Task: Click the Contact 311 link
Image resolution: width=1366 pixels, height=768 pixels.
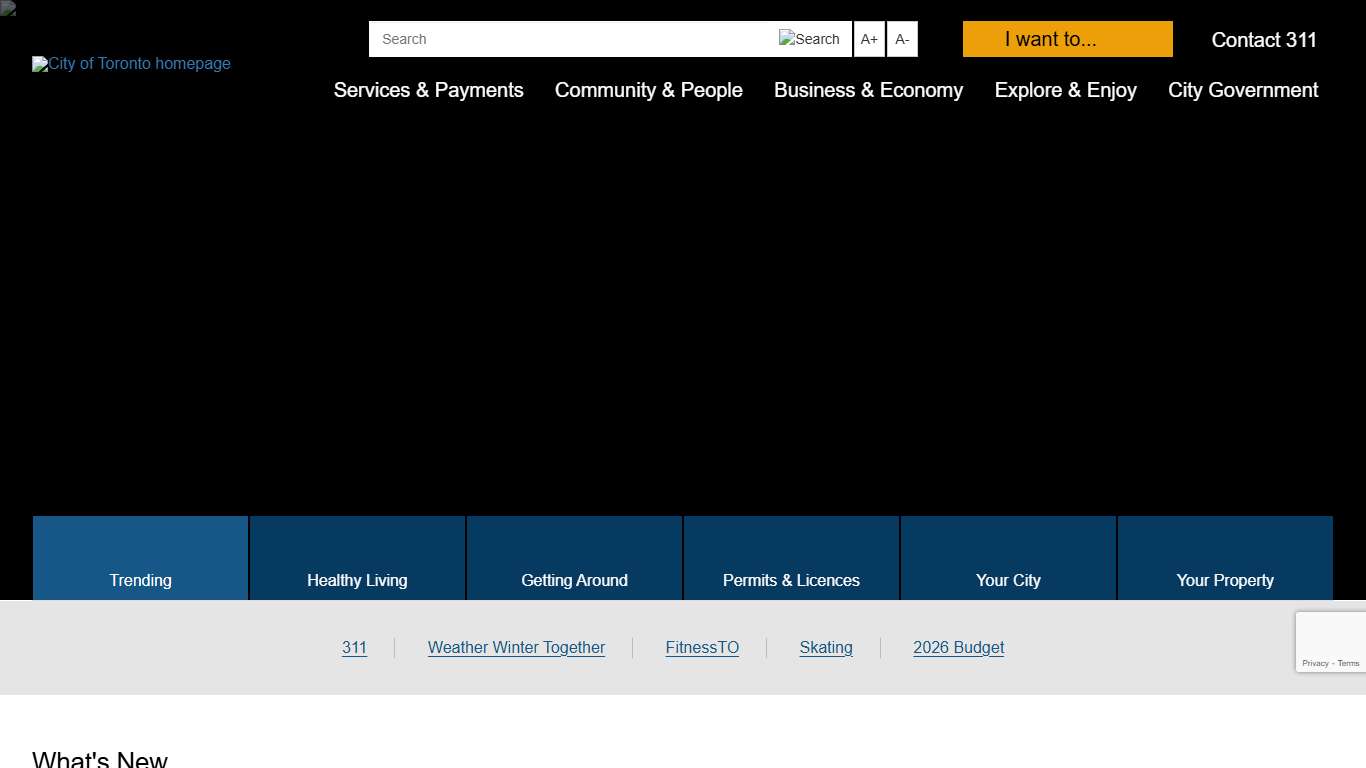Action: [x=1263, y=40]
